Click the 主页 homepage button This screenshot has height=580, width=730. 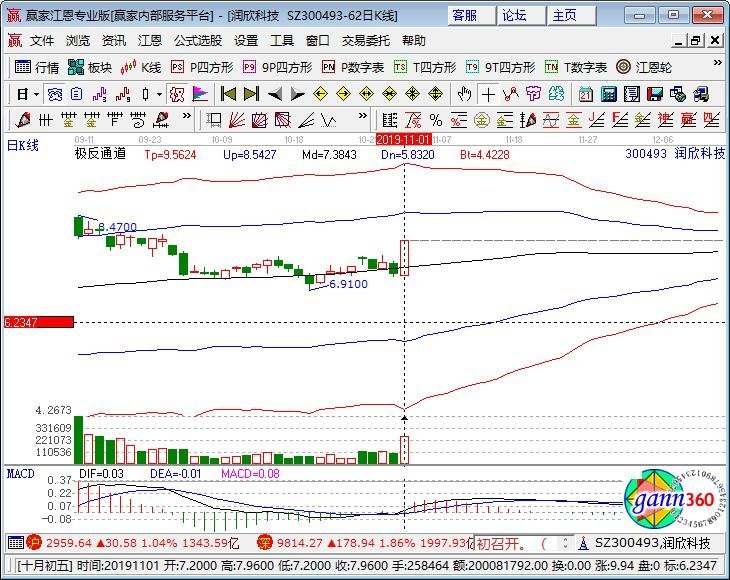pos(571,16)
